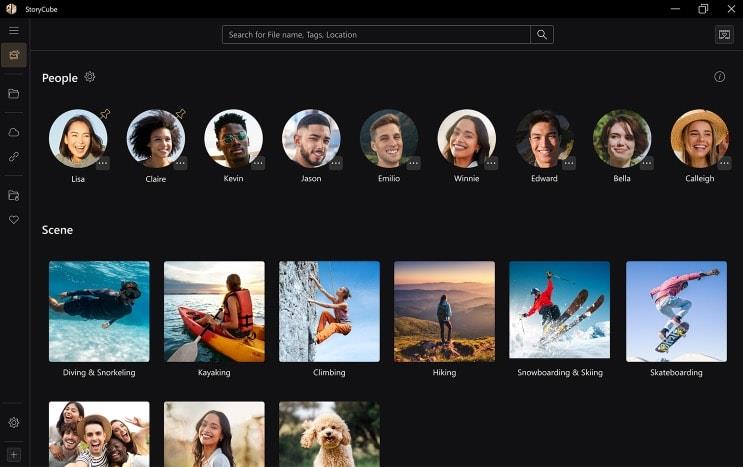Toggle the pin on Claire's avatar

pos(181,114)
